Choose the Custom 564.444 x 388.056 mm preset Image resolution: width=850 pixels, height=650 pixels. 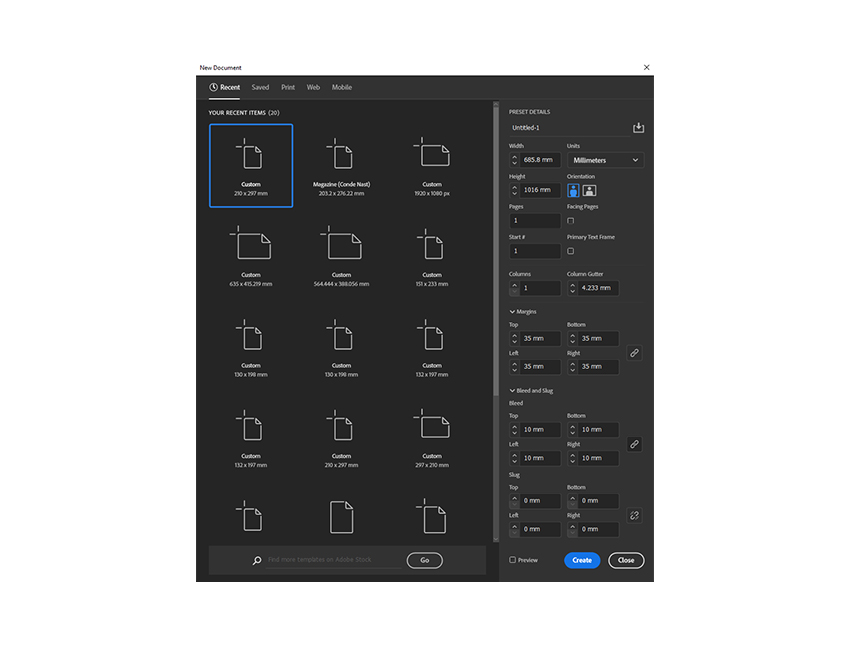pos(342,256)
